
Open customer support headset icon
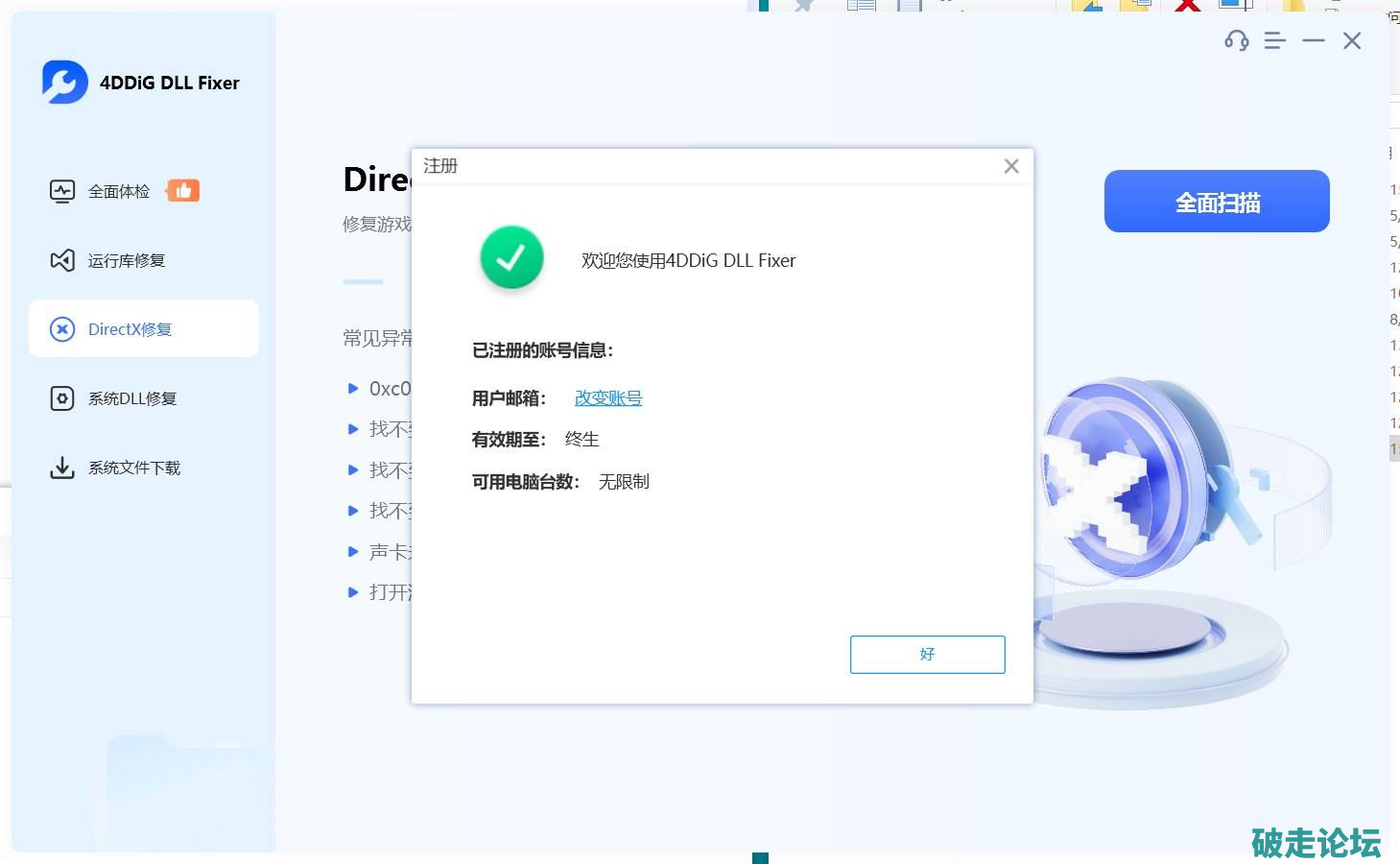click(1236, 40)
